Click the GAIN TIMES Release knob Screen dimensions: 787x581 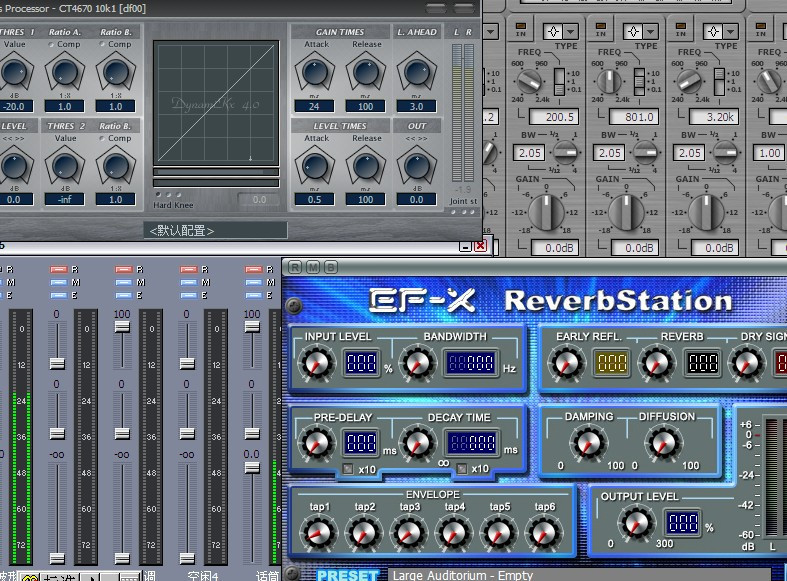coord(366,72)
